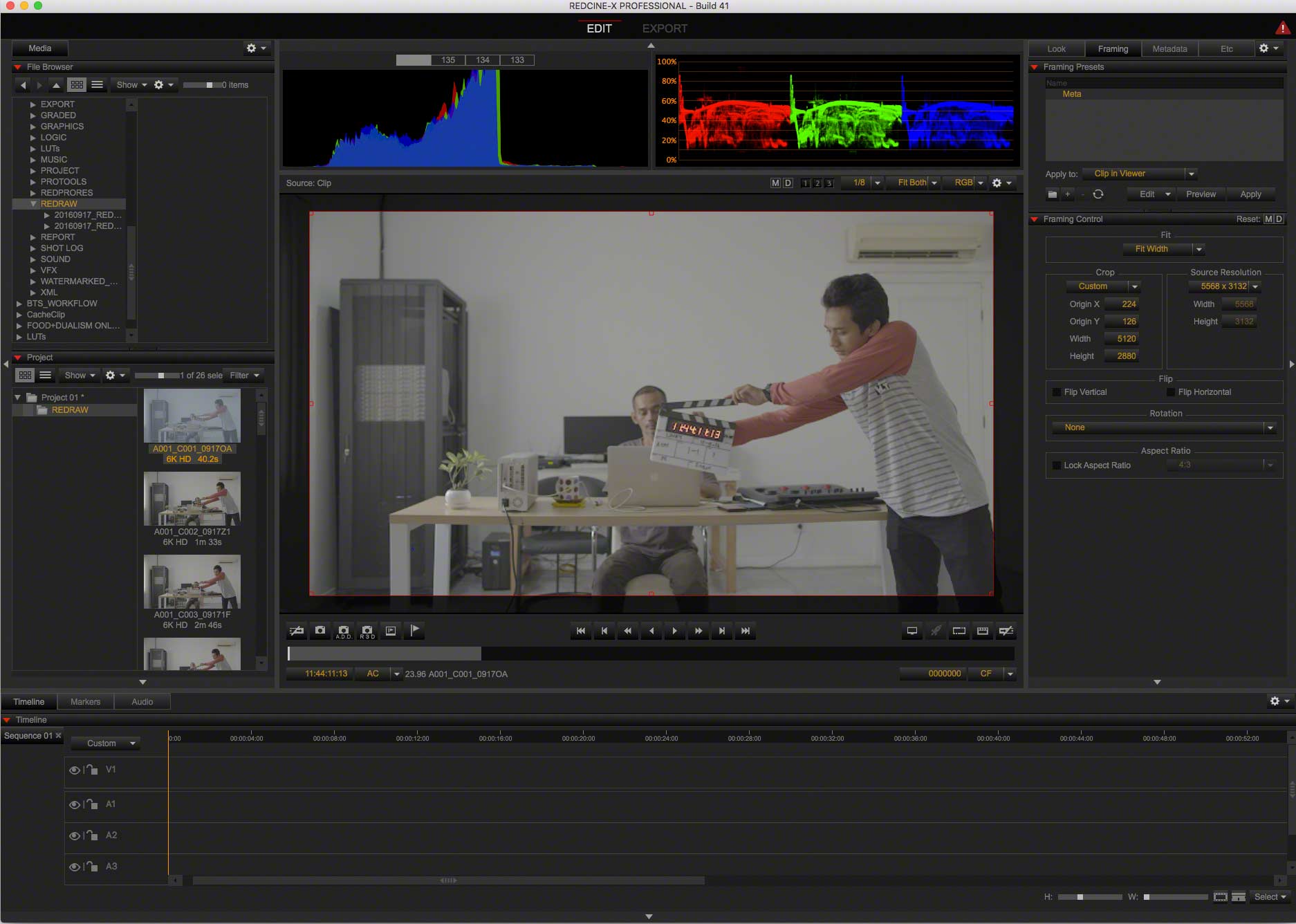Open the Crop Custom dropdown
The height and width of the screenshot is (924, 1296).
coord(1103,286)
